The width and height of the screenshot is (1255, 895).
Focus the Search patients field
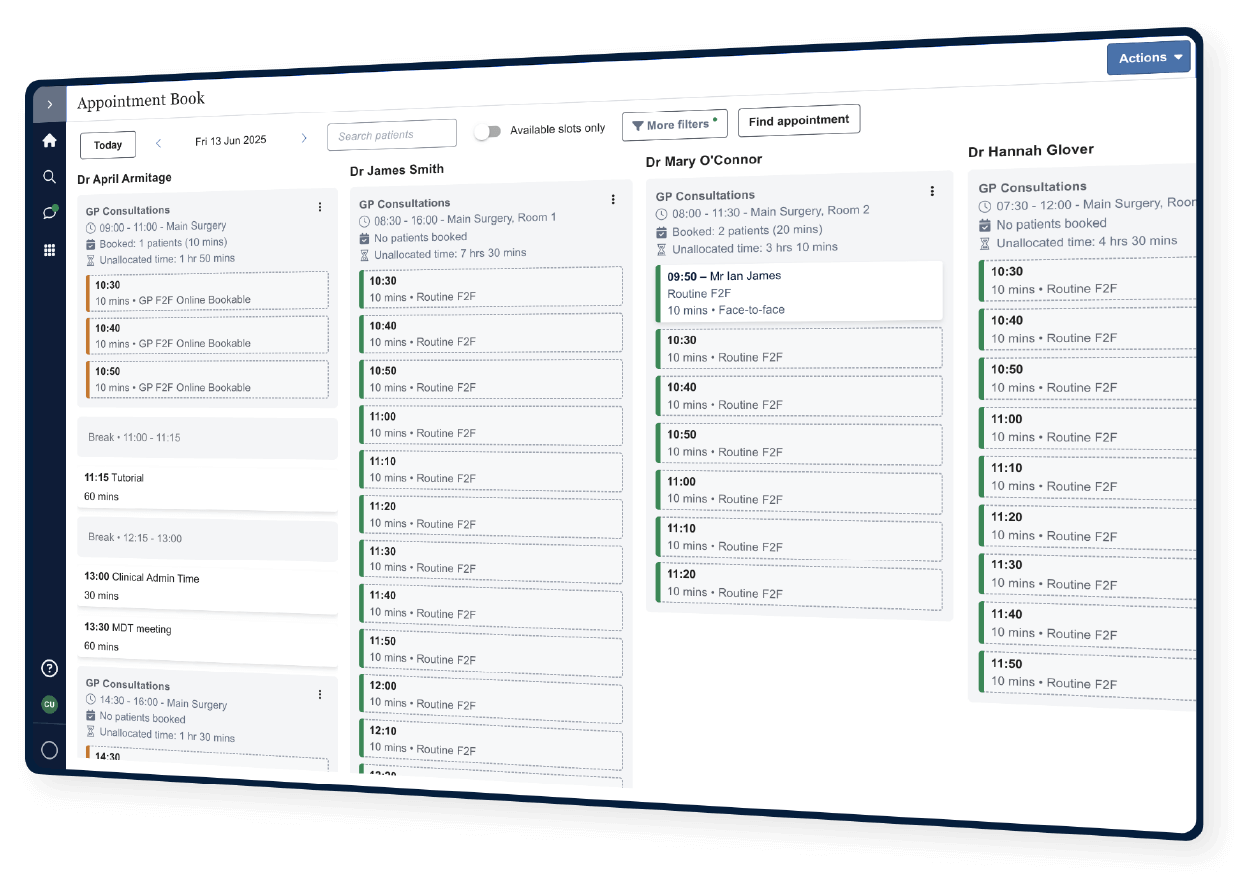click(392, 135)
